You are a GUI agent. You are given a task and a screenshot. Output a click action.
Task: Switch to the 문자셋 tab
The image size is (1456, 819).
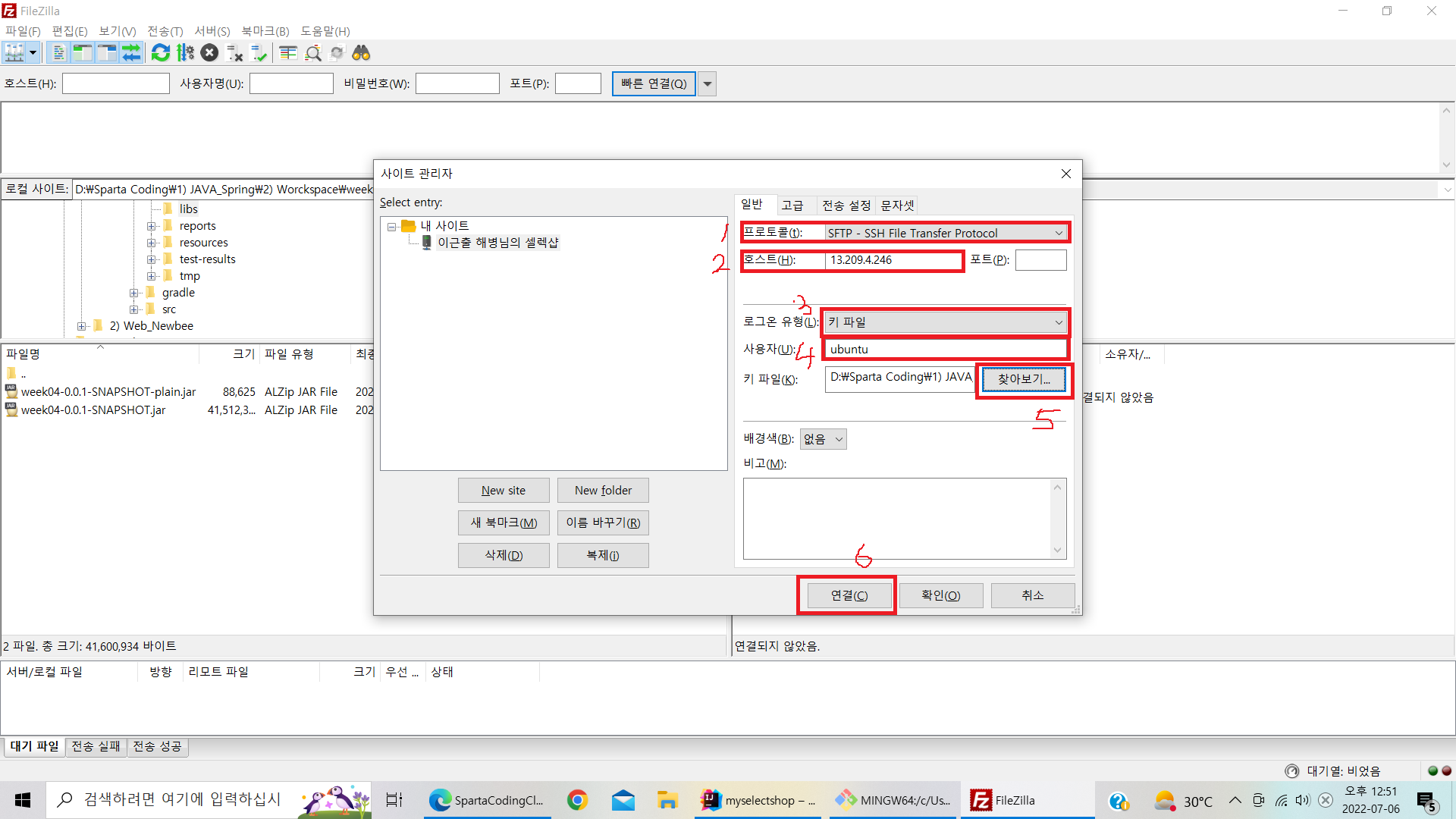(897, 206)
